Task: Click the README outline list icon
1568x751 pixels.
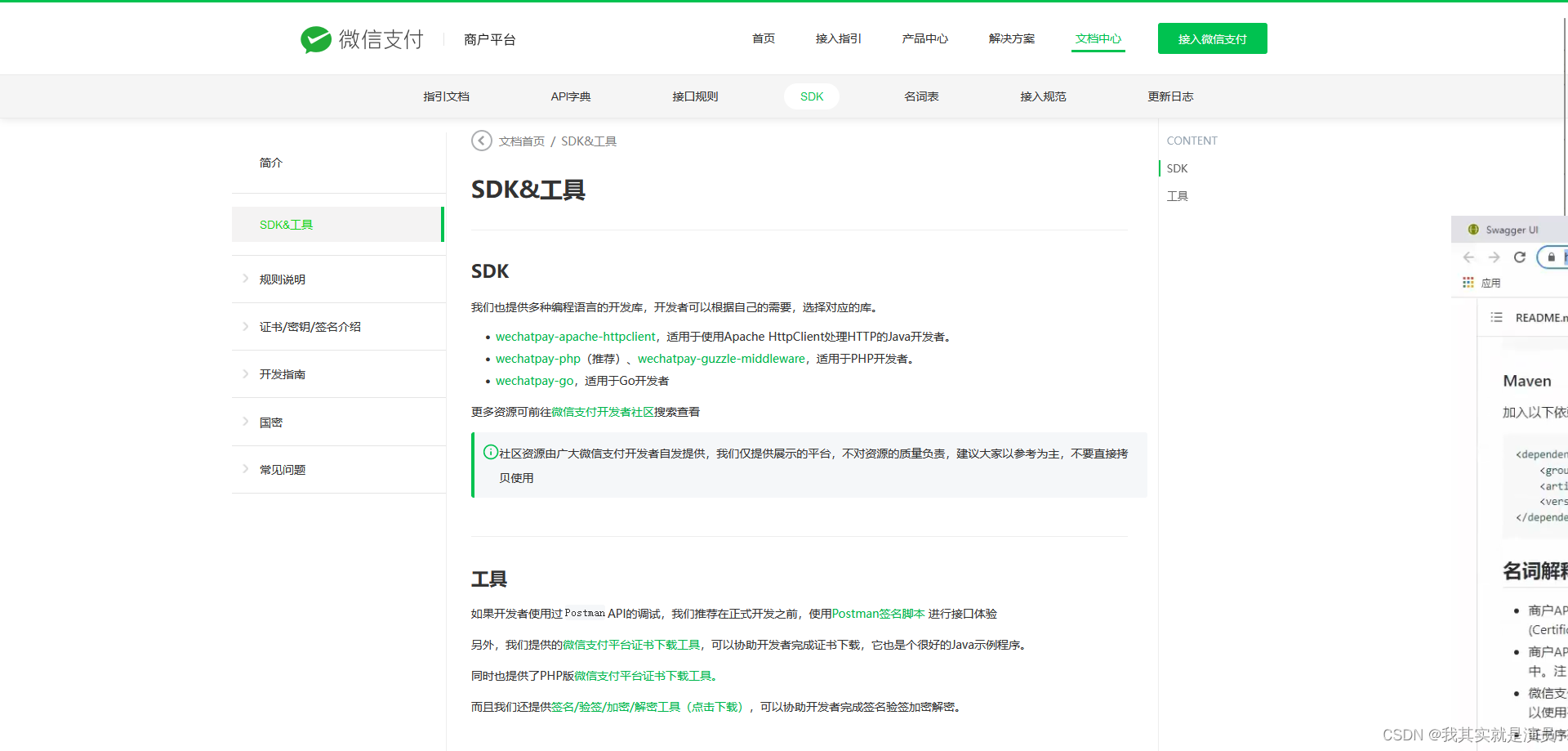Action: pyautogui.click(x=1496, y=317)
